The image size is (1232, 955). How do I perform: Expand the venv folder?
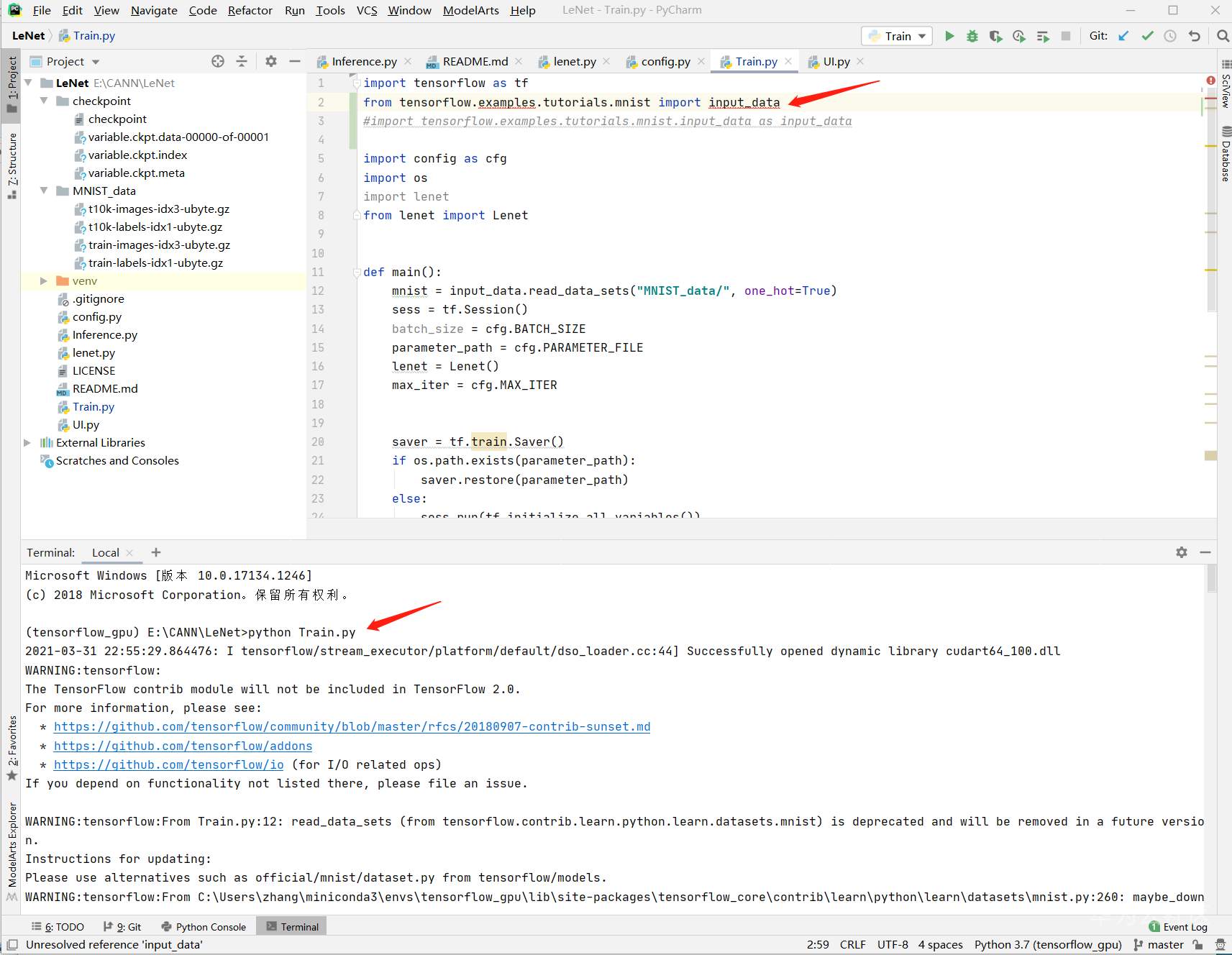coord(44,280)
